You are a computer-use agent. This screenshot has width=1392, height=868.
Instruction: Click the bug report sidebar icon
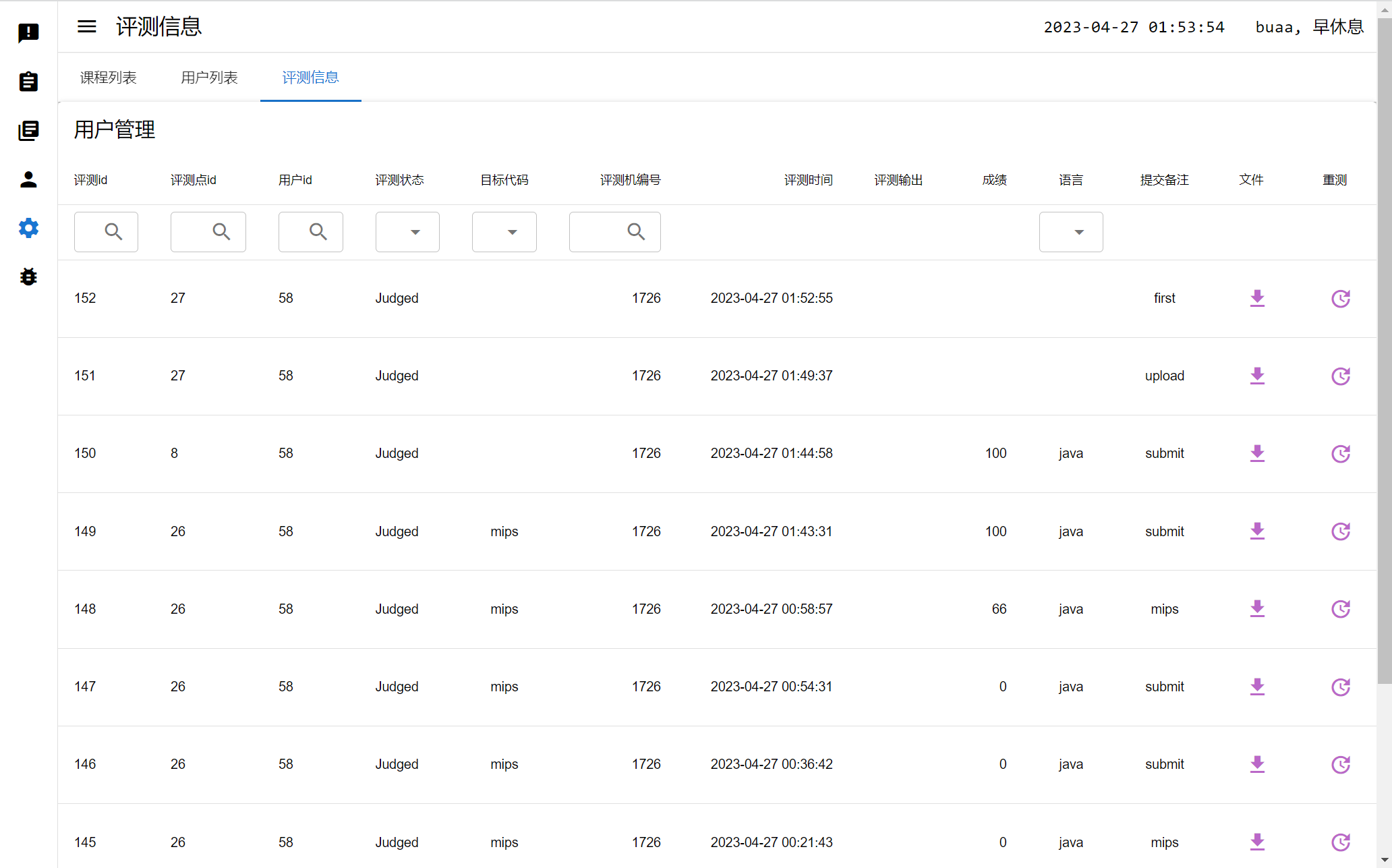click(28, 277)
